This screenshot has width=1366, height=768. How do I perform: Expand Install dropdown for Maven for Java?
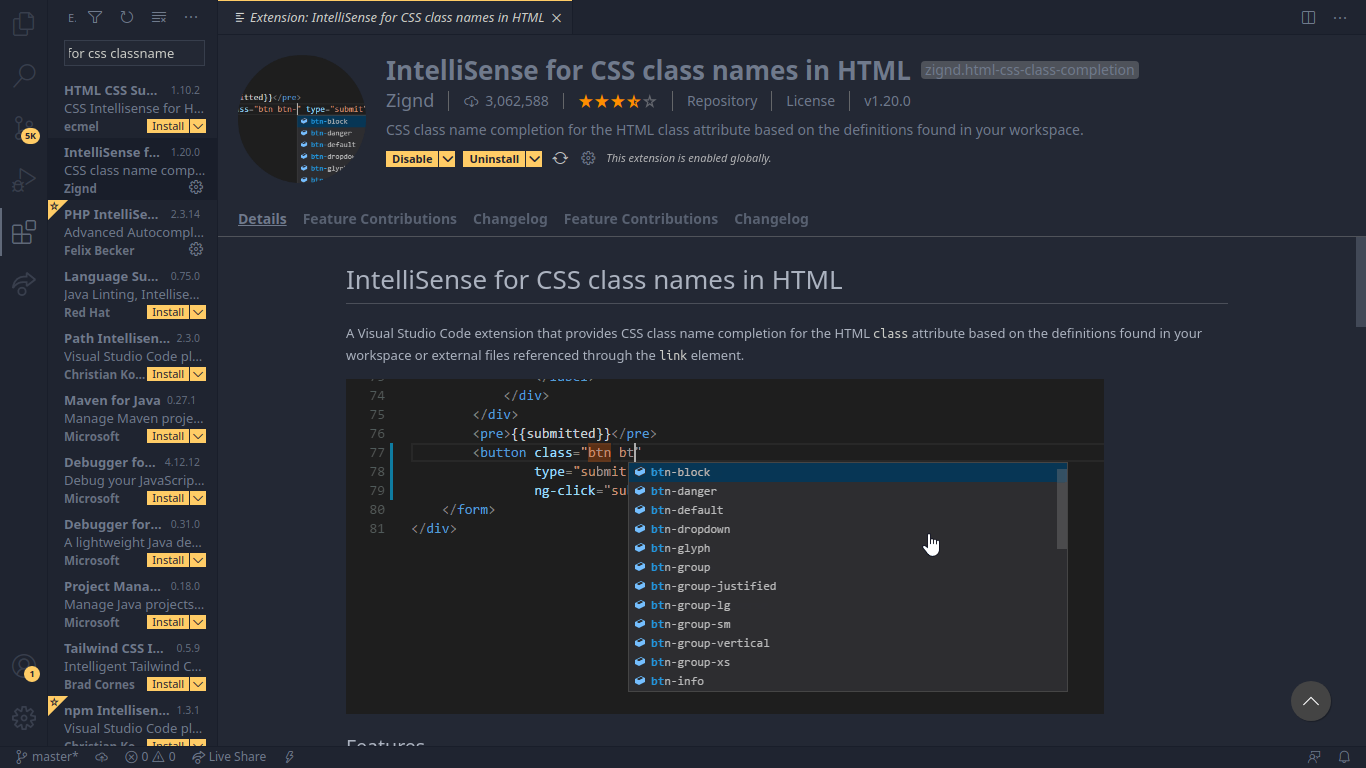click(x=198, y=436)
